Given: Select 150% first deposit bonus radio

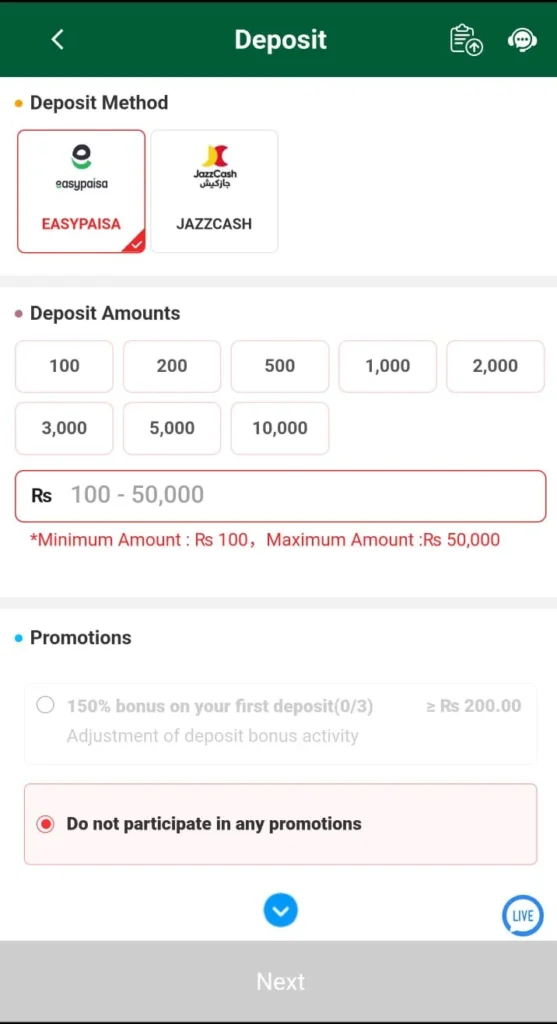Looking at the screenshot, I should pos(45,705).
